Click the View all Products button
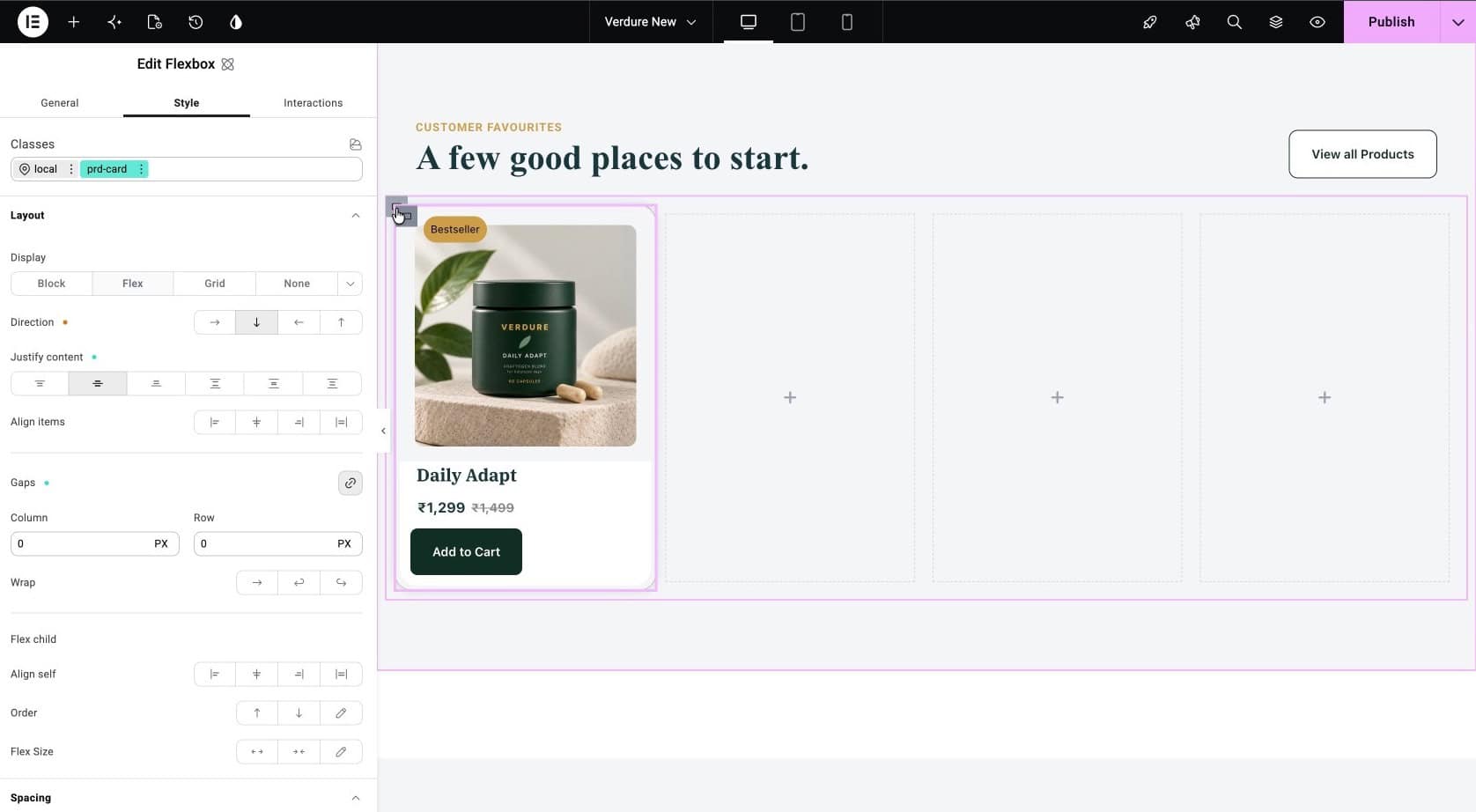The height and width of the screenshot is (812, 1476). coord(1362,154)
